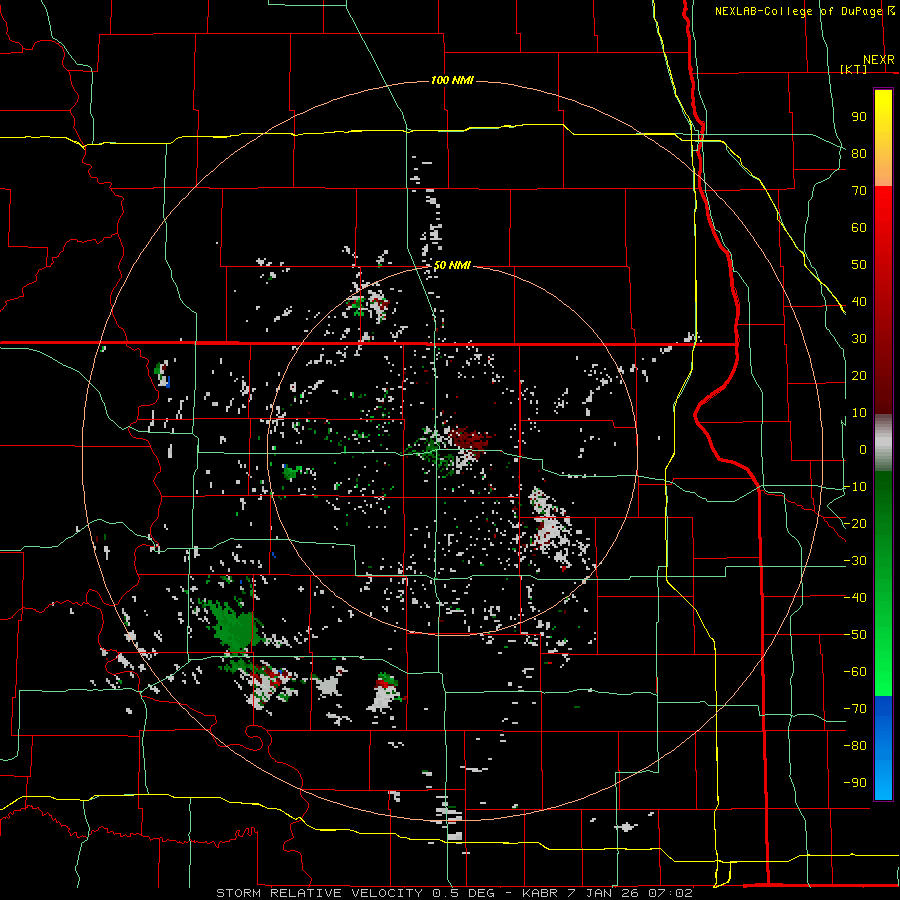The height and width of the screenshot is (900, 900).
Task: Click the '50 NMI' range ring label
Action: coord(452,265)
